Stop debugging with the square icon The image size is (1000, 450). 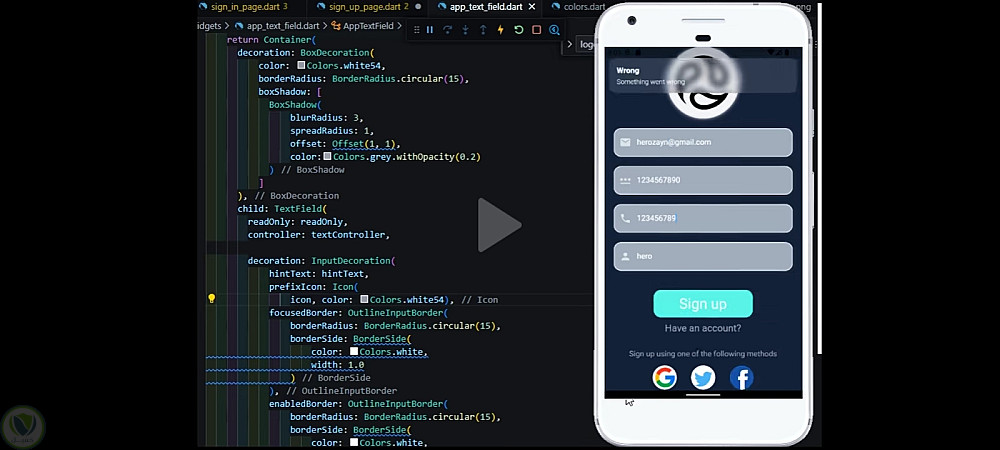tap(536, 30)
